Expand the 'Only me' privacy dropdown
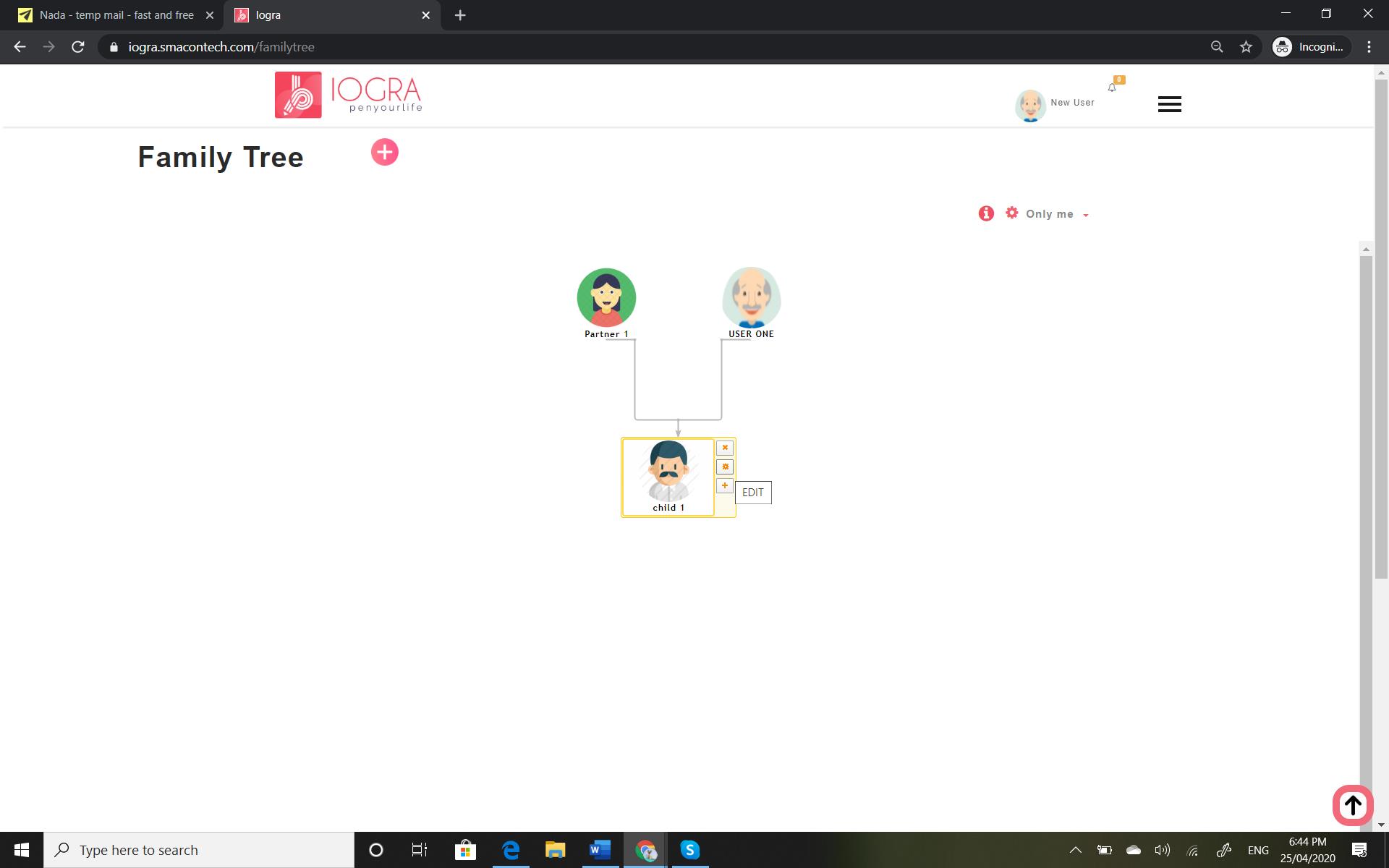Screen dimensions: 1389x868 1057,214
